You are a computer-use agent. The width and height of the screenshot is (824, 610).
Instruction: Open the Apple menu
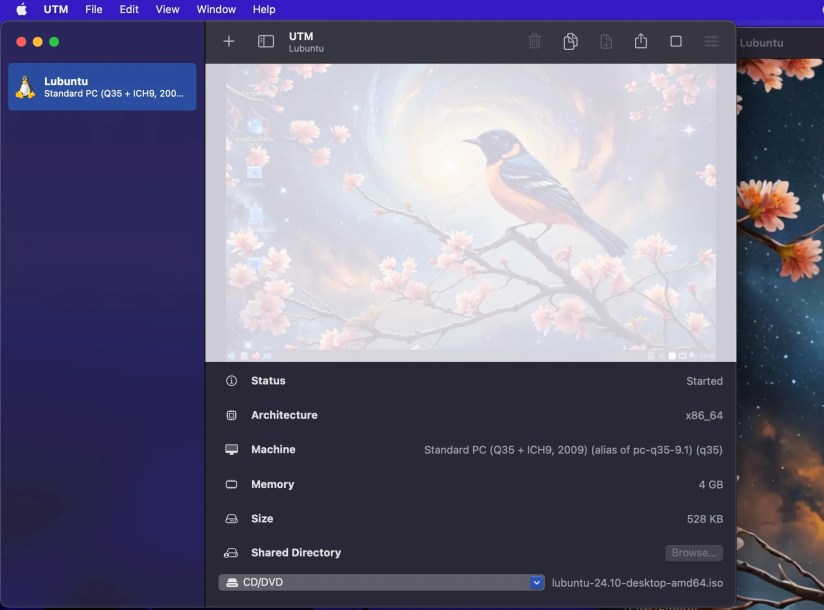coord(22,9)
